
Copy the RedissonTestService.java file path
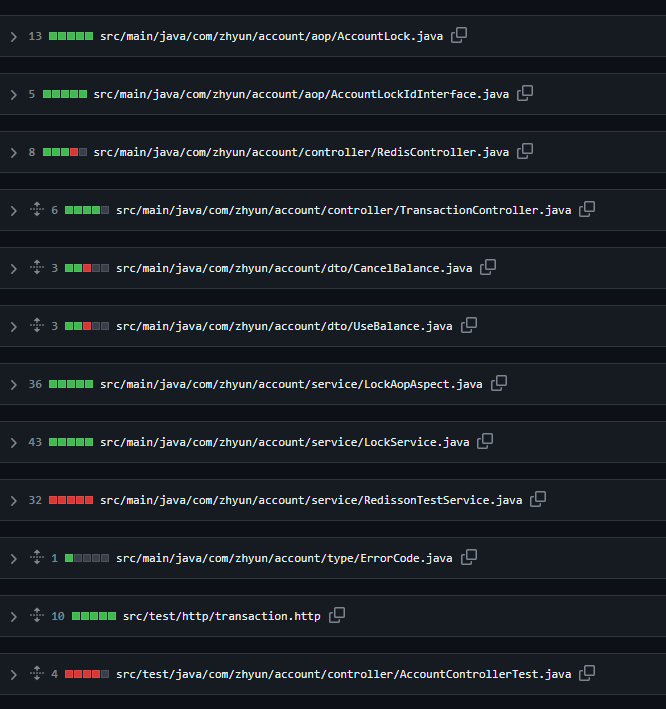pos(538,499)
